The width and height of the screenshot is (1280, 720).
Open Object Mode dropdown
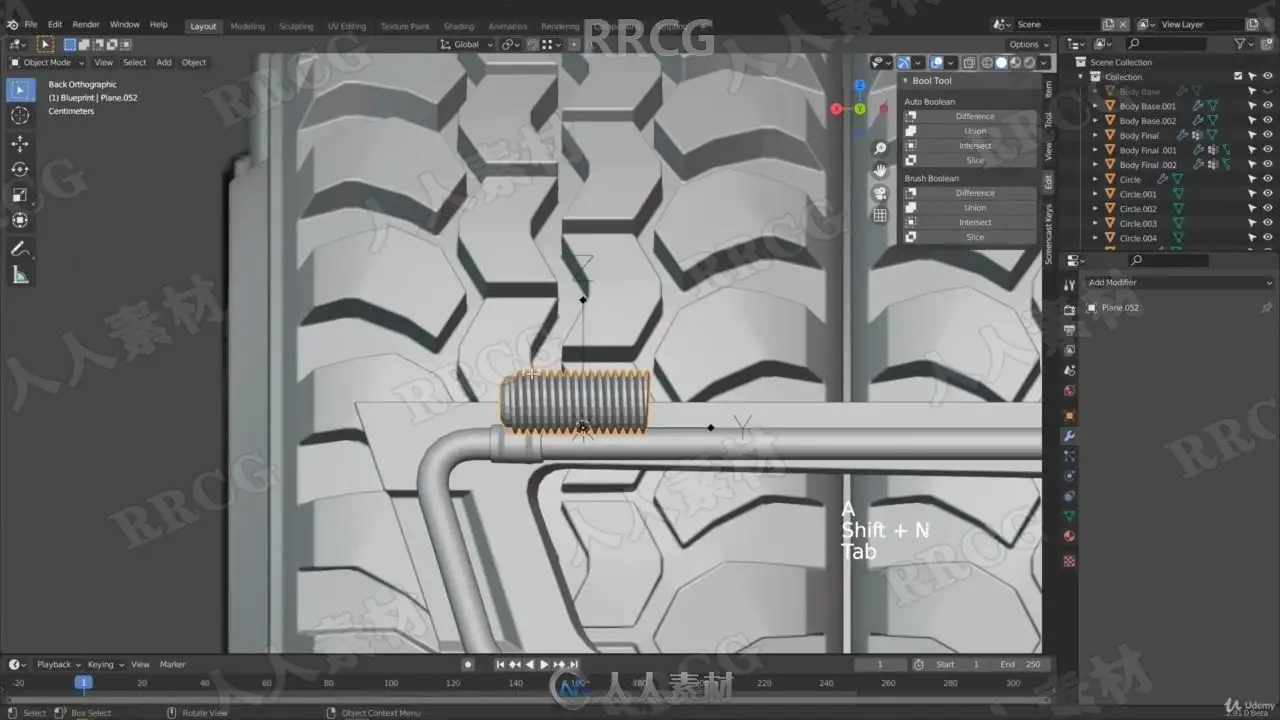[x=47, y=62]
